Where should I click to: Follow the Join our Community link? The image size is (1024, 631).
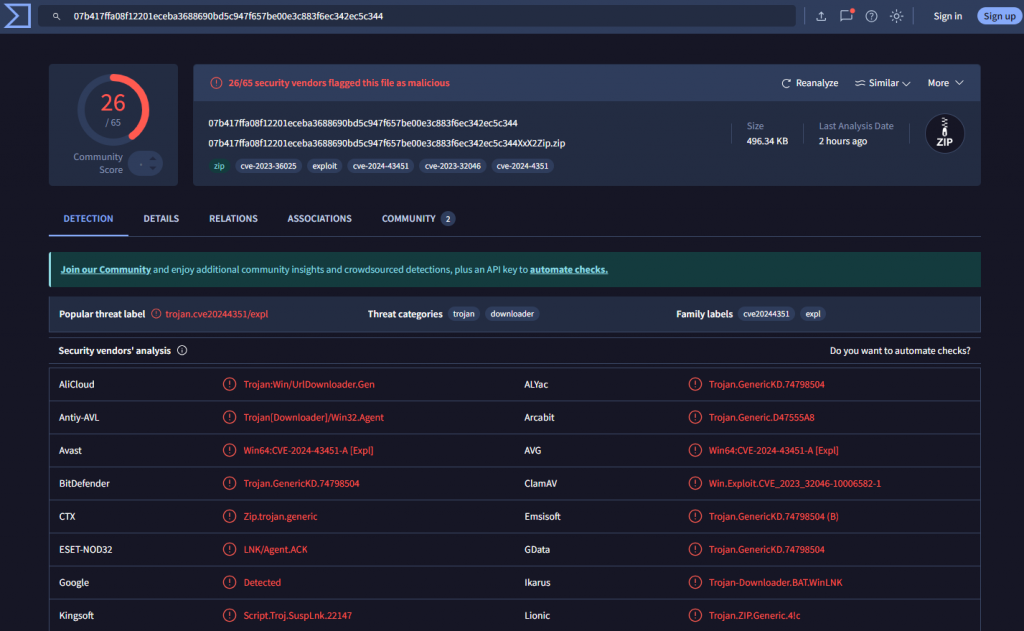point(106,270)
